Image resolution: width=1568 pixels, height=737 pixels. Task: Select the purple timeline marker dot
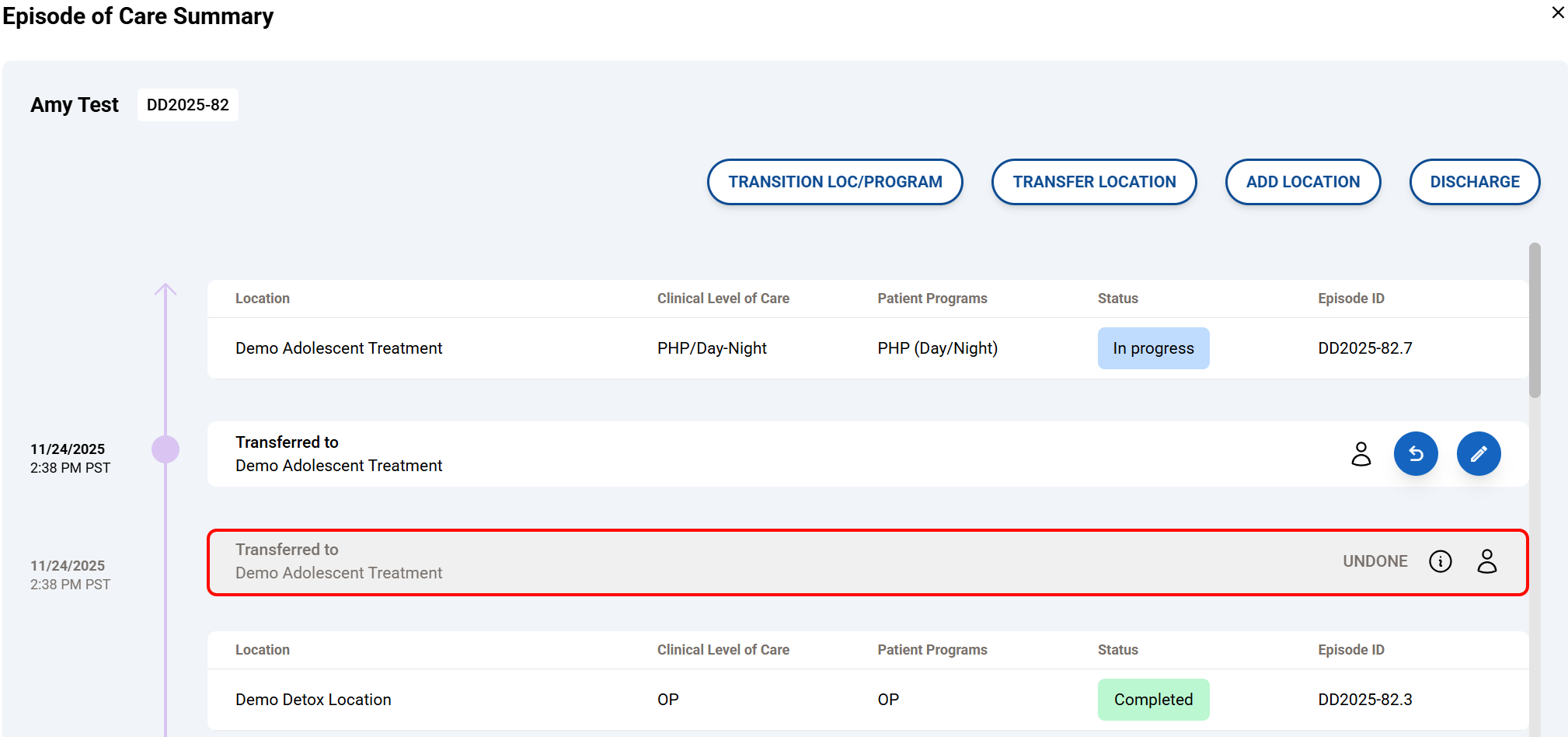(166, 449)
